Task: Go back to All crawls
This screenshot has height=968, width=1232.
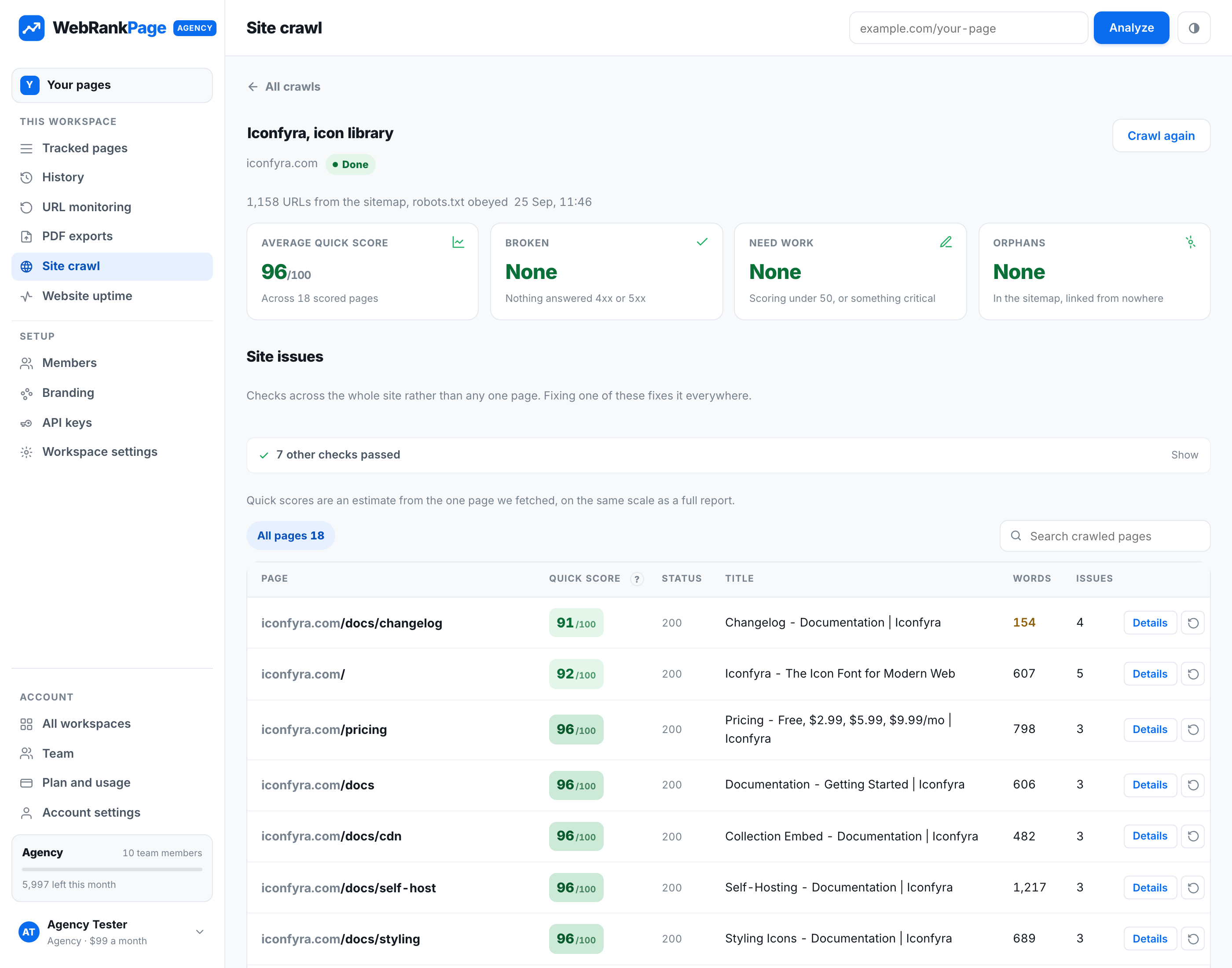Action: pos(284,87)
